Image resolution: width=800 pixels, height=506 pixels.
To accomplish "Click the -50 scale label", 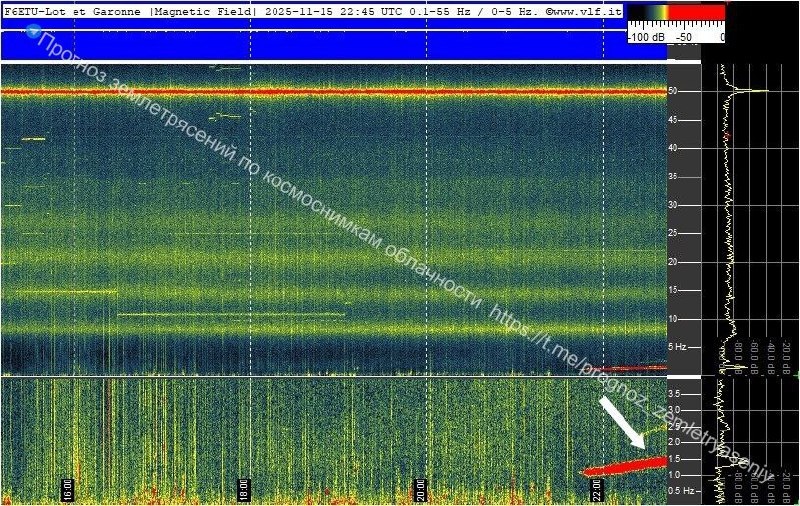I will [x=684, y=37].
